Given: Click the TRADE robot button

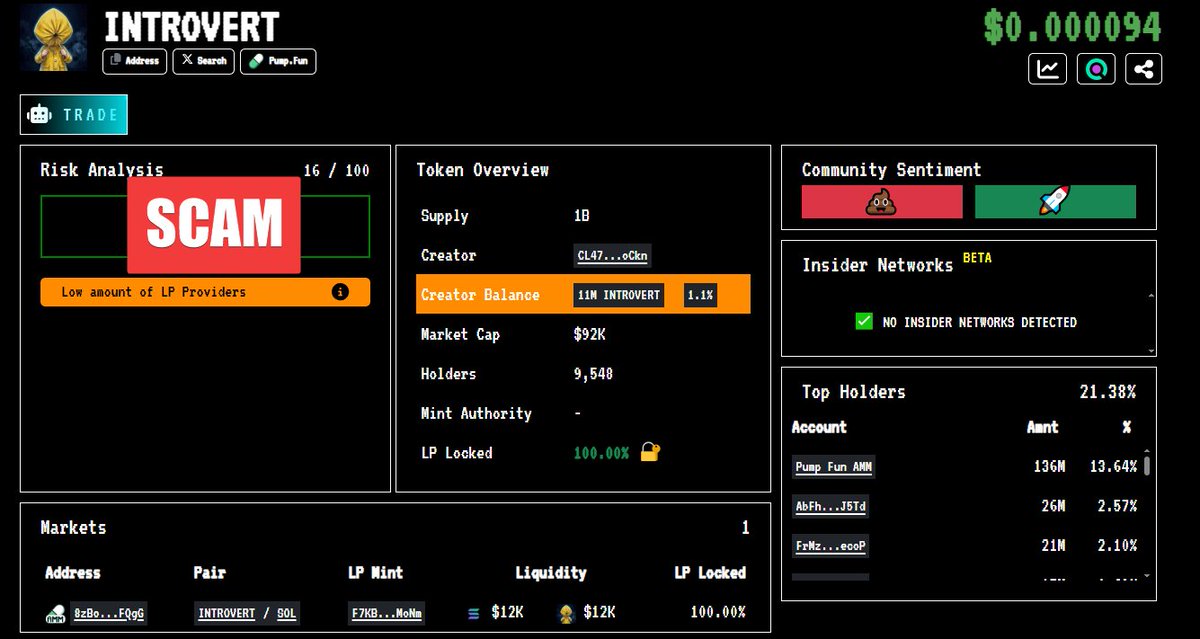Looking at the screenshot, I should click(74, 115).
